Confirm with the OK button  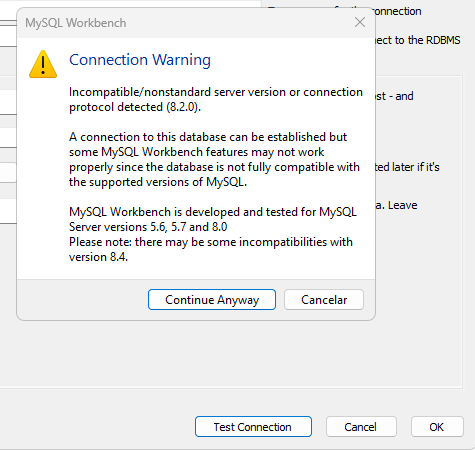(x=437, y=426)
